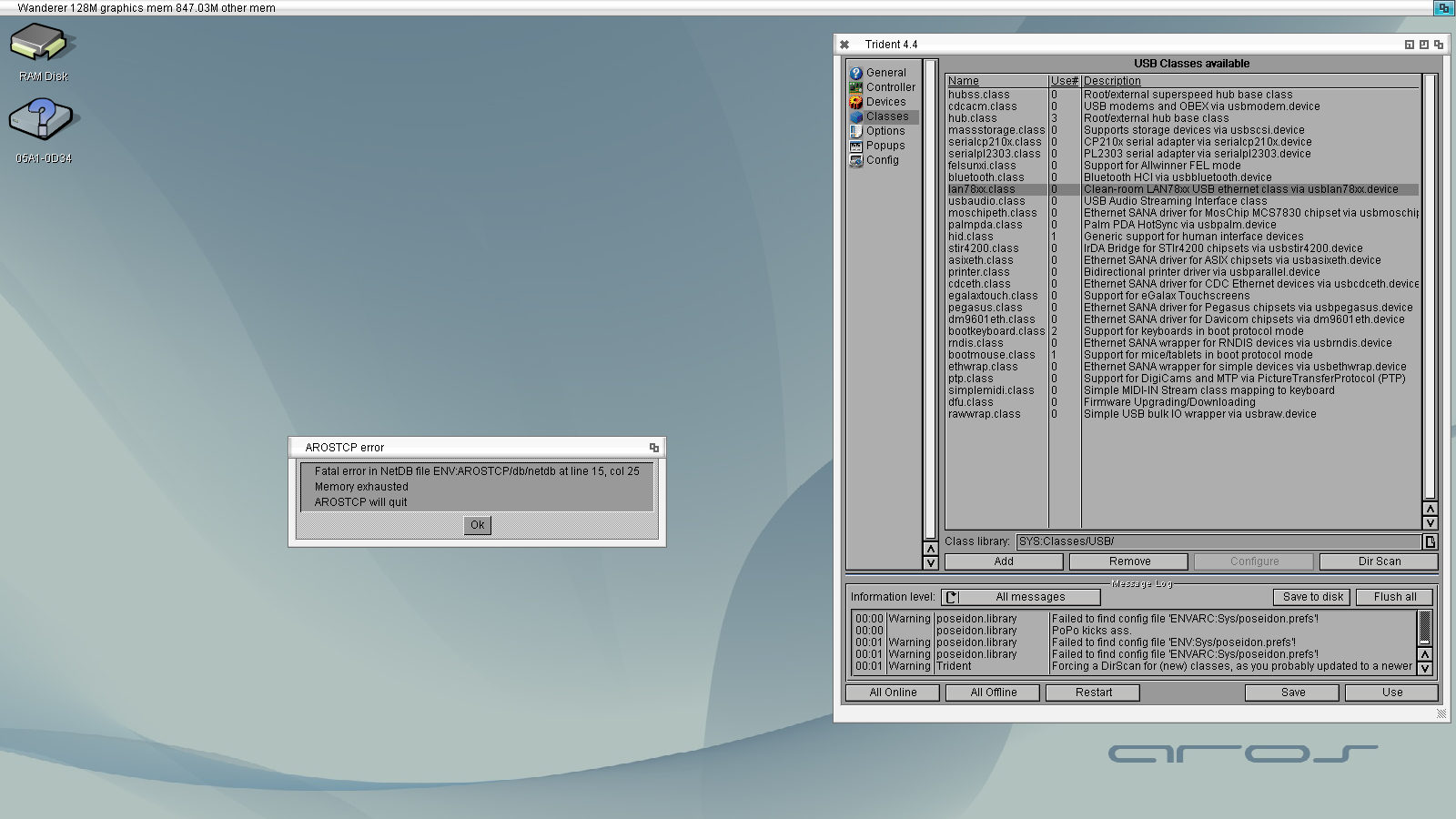The image size is (1456, 819).
Task: Click the Restart button
Action: pos(1093,693)
